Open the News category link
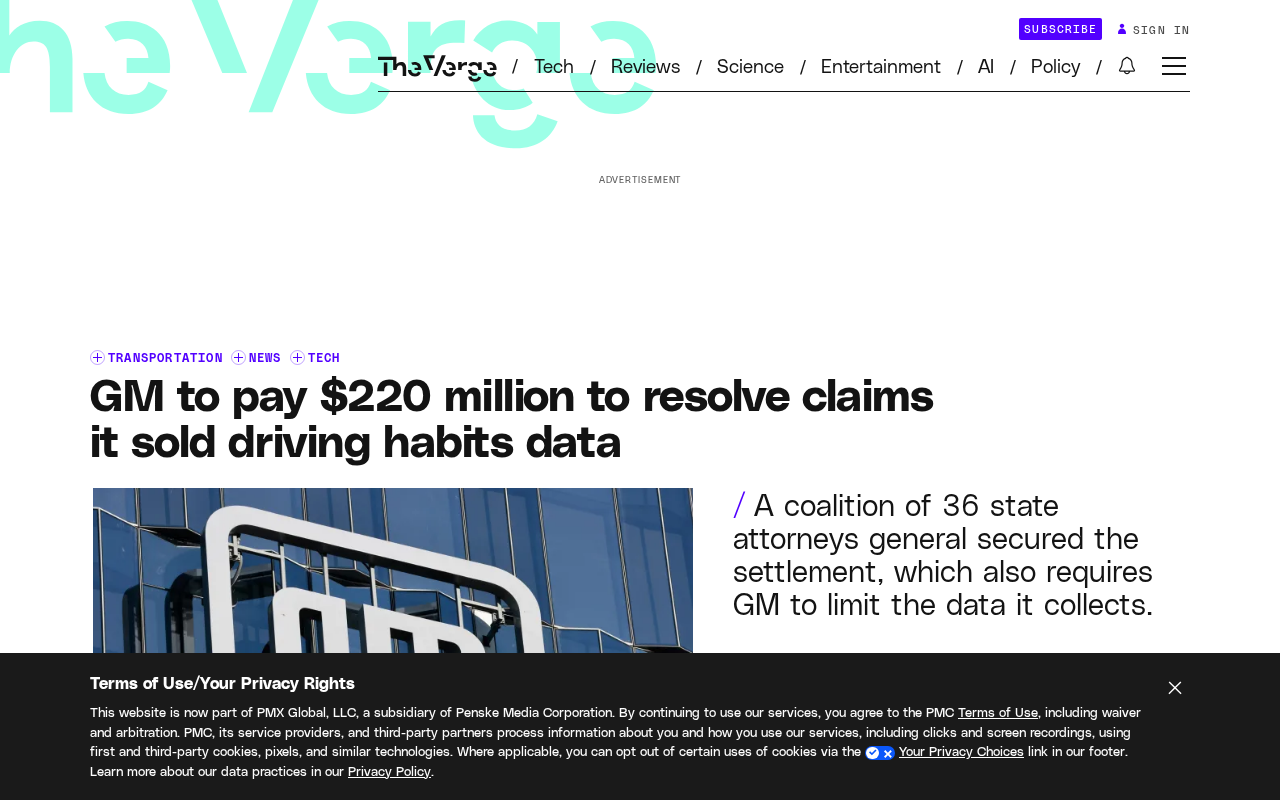 pyautogui.click(x=265, y=358)
